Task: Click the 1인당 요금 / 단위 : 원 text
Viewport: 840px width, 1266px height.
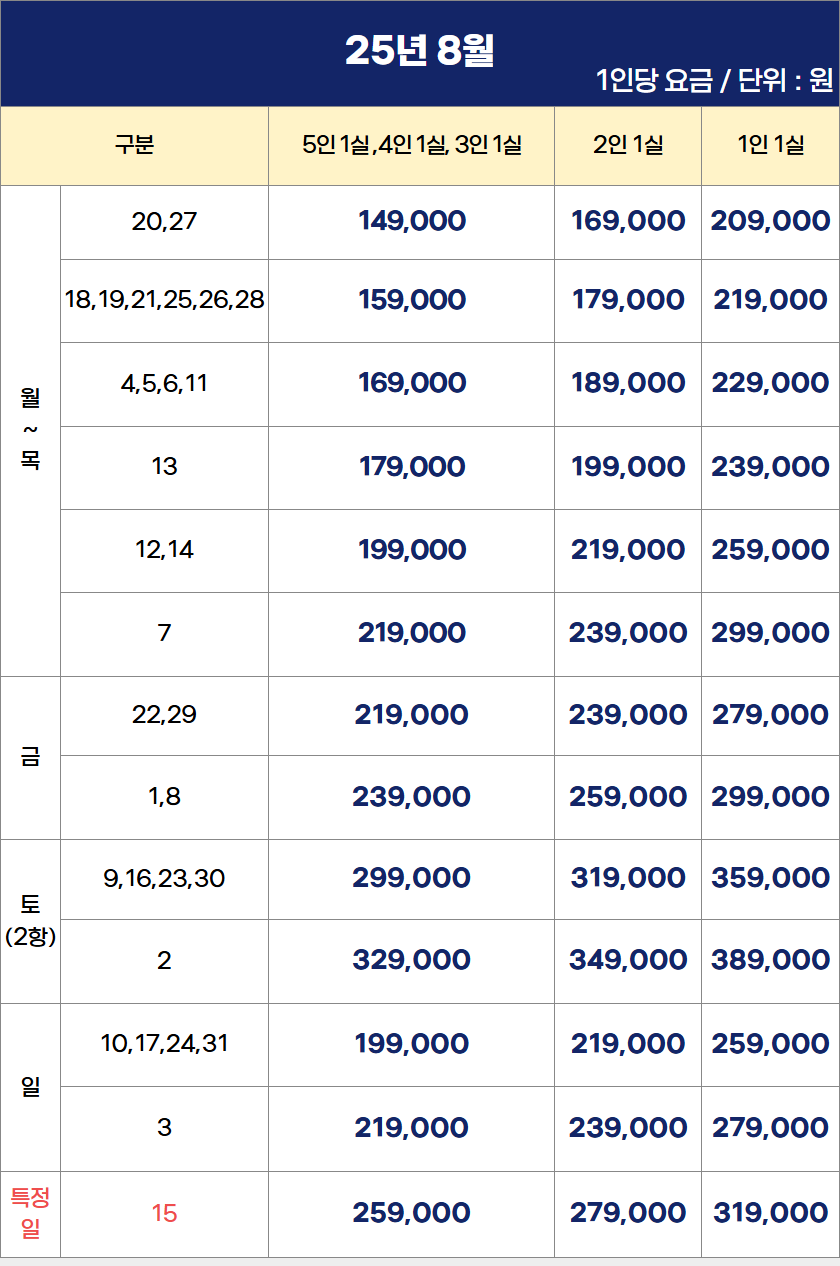Action: [x=714, y=82]
